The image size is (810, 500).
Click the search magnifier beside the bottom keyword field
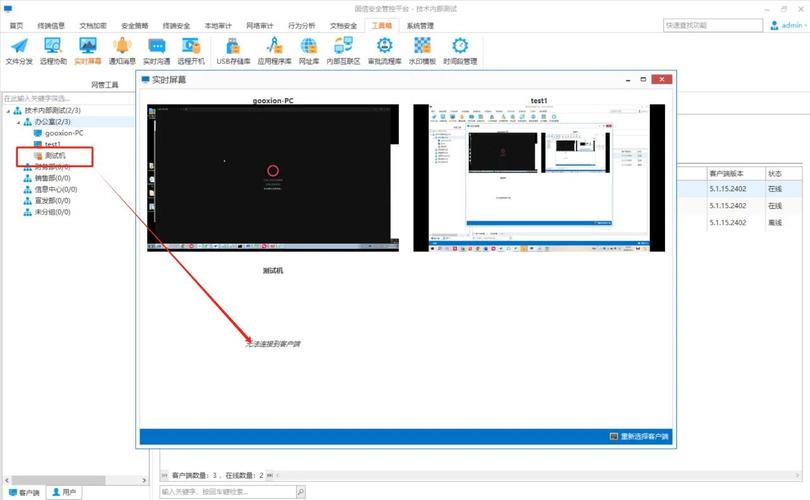click(299, 492)
